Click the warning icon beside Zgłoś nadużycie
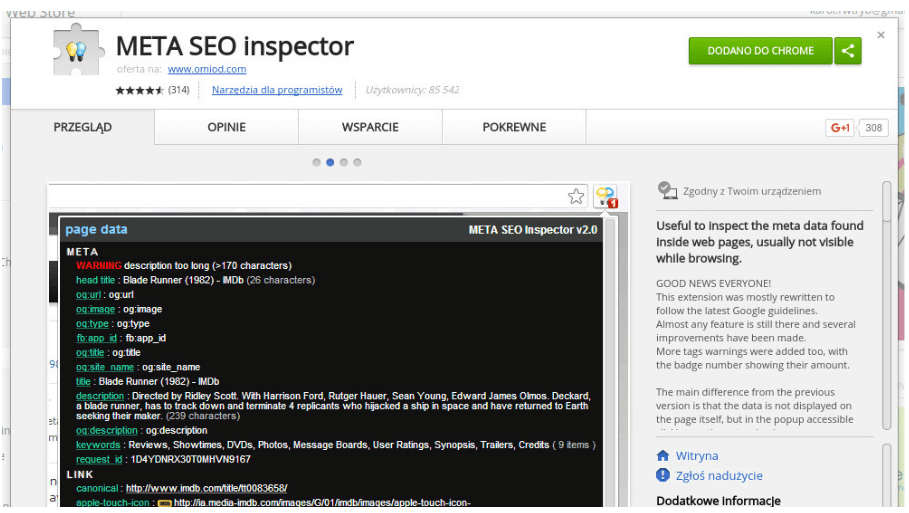This screenshot has height=513, width=909. click(x=663, y=475)
